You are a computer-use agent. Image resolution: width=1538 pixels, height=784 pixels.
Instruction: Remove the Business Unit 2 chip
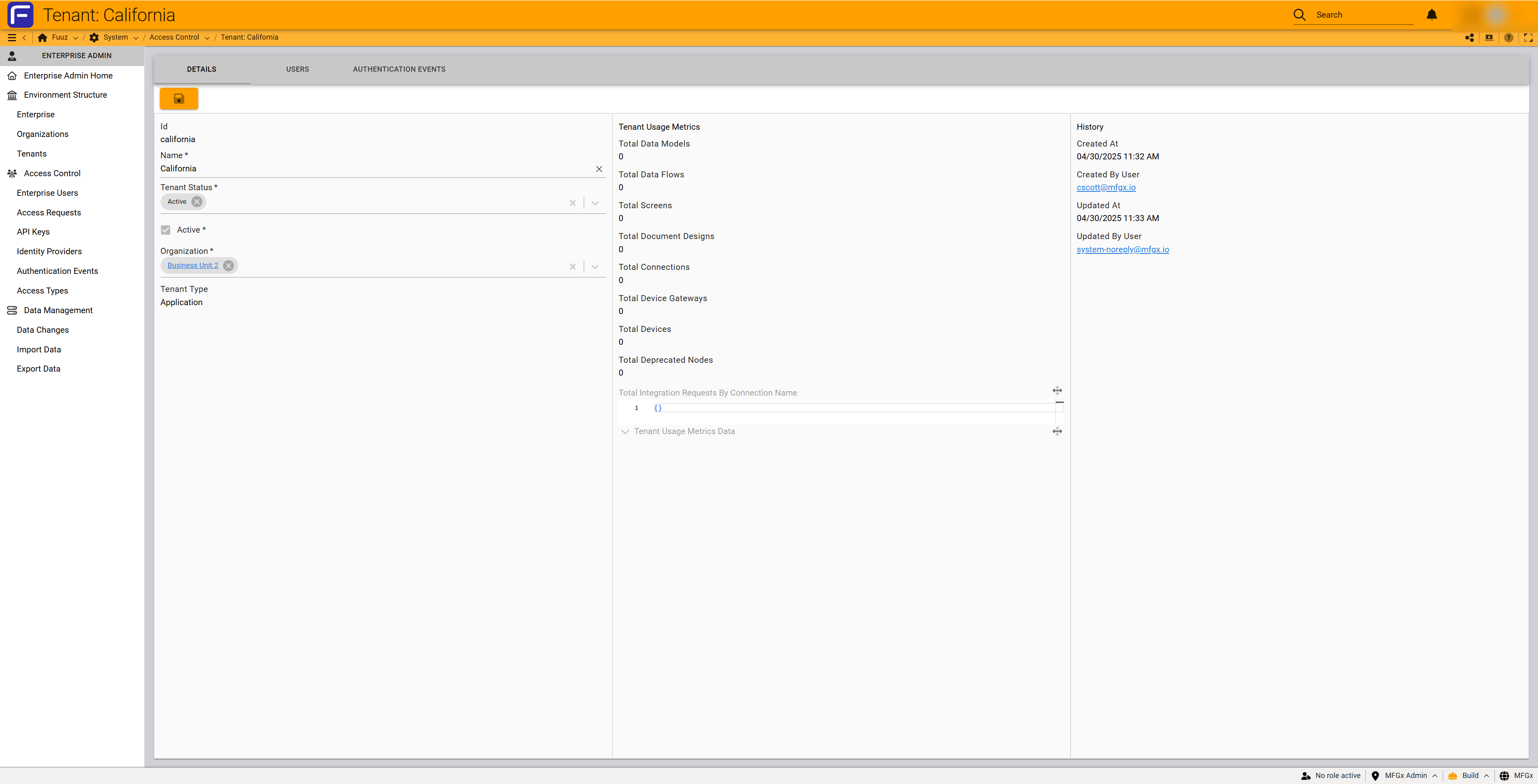click(228, 266)
